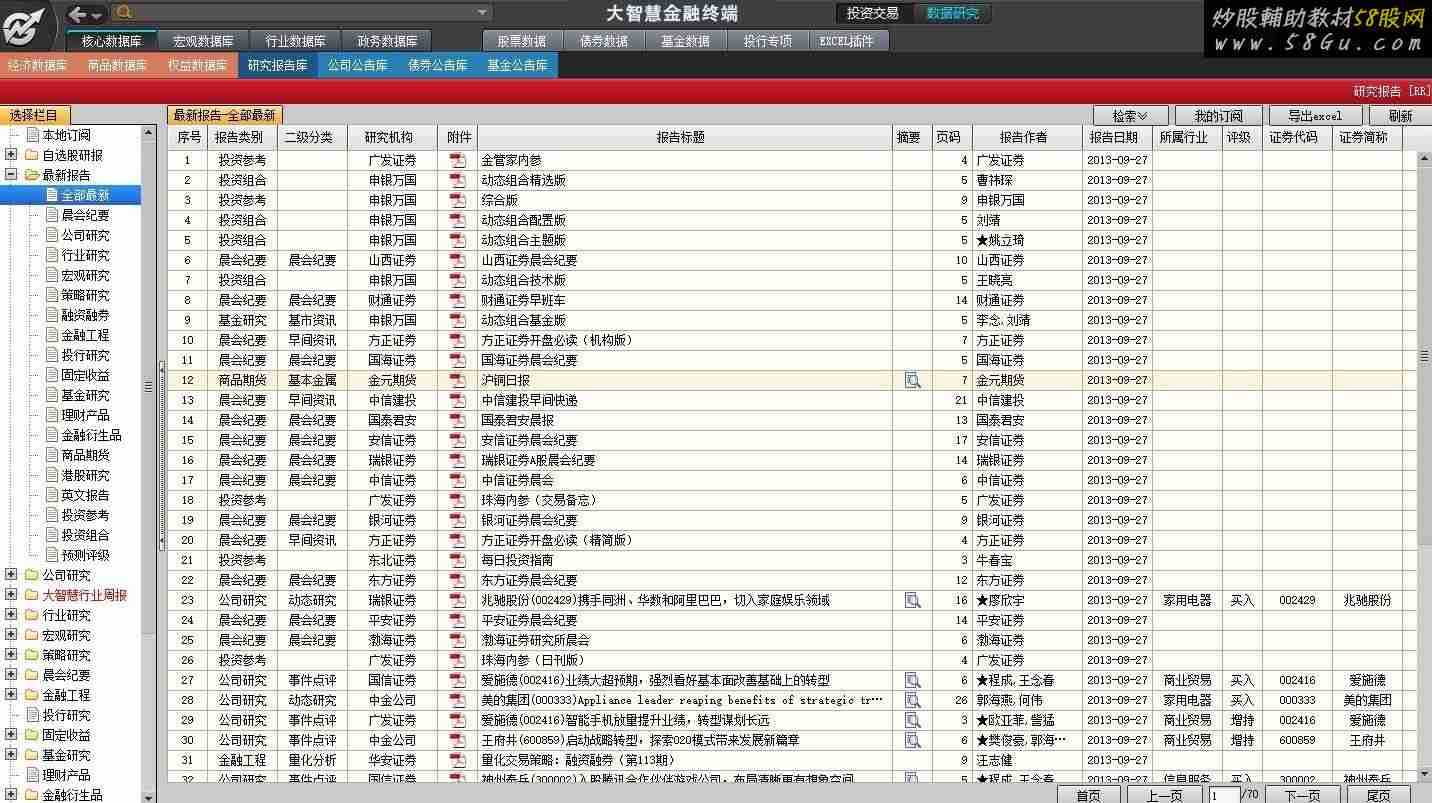Viewport: 1432px width, 803px height.
Task: Expand the 自选股研报 tree node
Action: point(11,155)
